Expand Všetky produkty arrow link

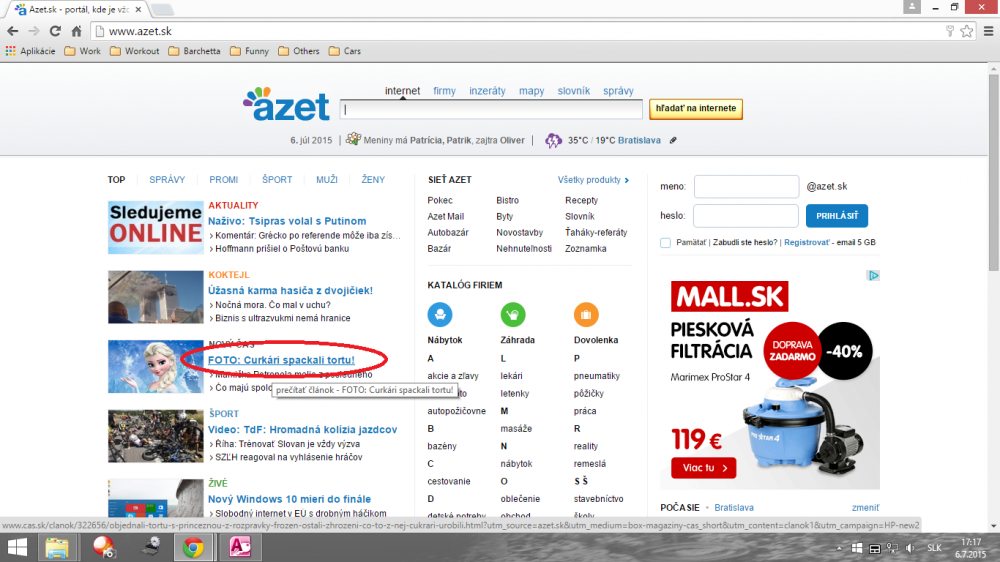click(593, 180)
